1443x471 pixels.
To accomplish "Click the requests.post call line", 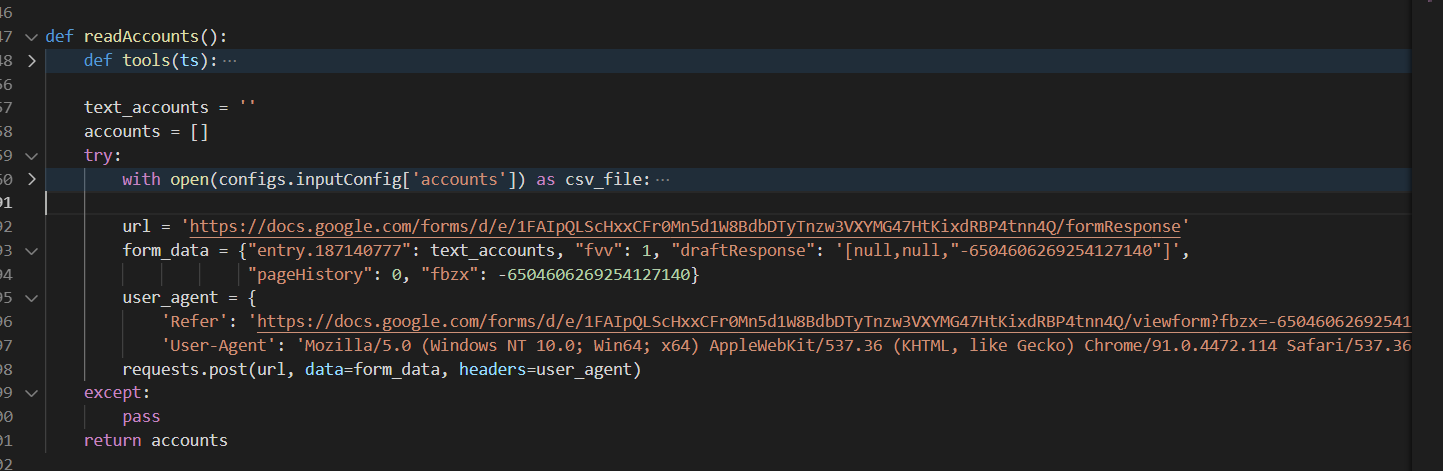I will coord(380,370).
